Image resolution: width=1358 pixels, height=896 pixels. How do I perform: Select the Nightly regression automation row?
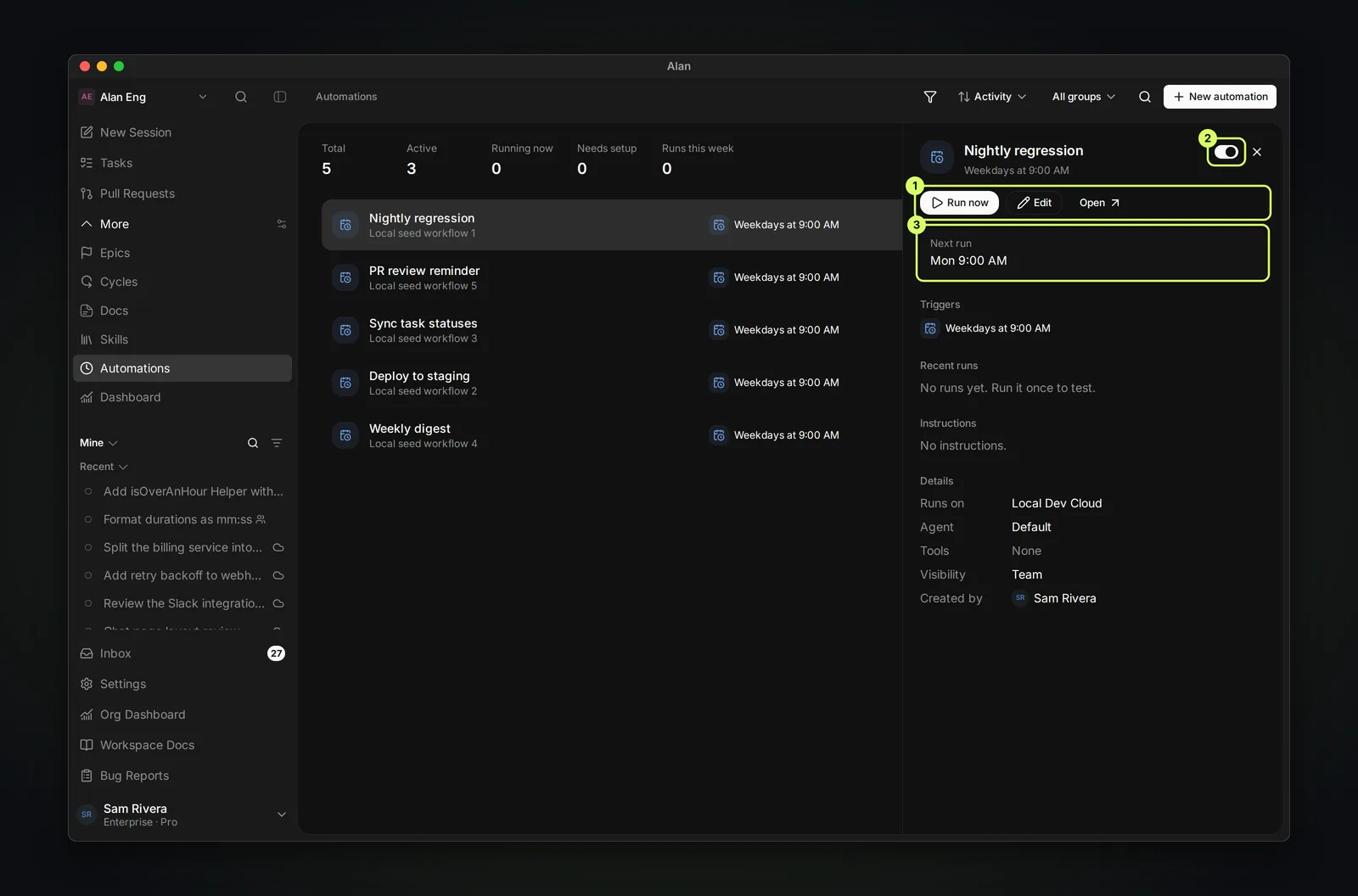coord(611,225)
